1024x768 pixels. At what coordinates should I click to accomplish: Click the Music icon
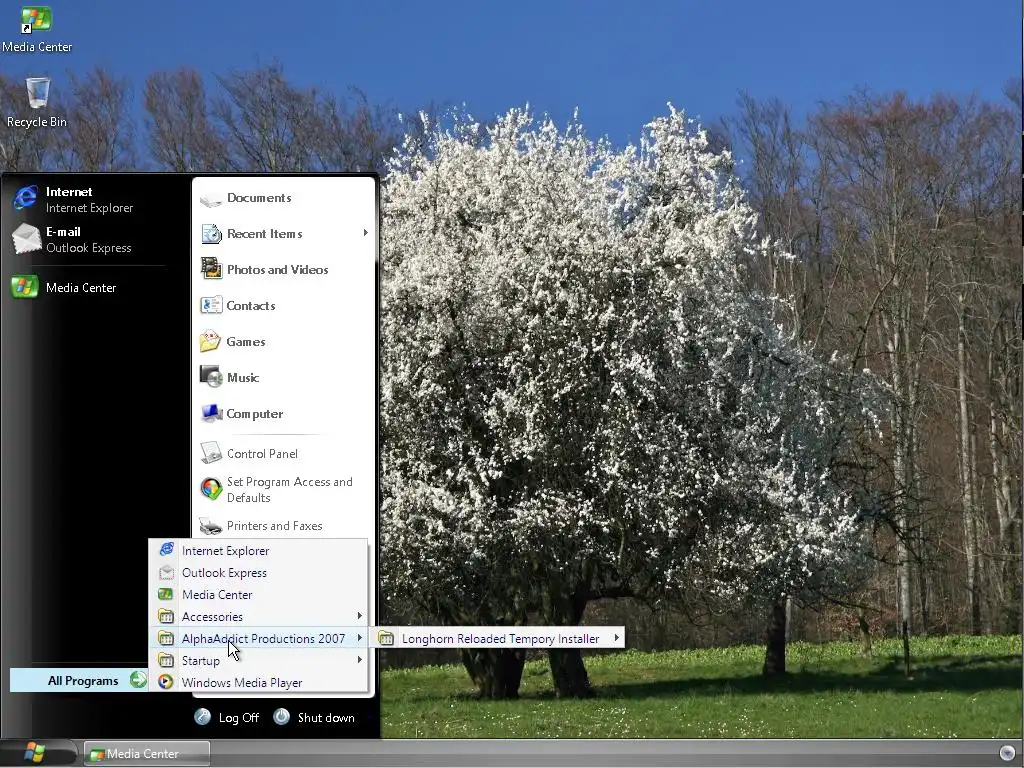tap(211, 377)
